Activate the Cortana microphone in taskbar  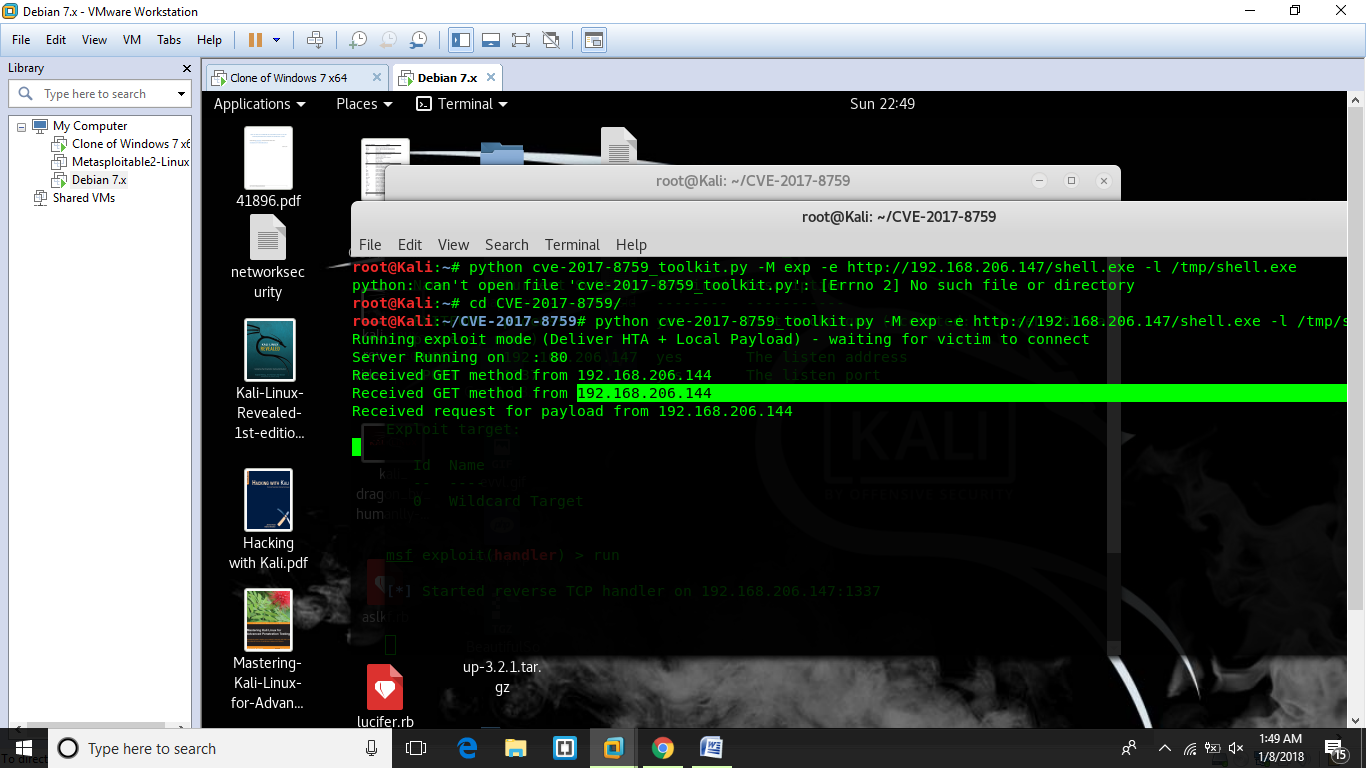[372, 748]
